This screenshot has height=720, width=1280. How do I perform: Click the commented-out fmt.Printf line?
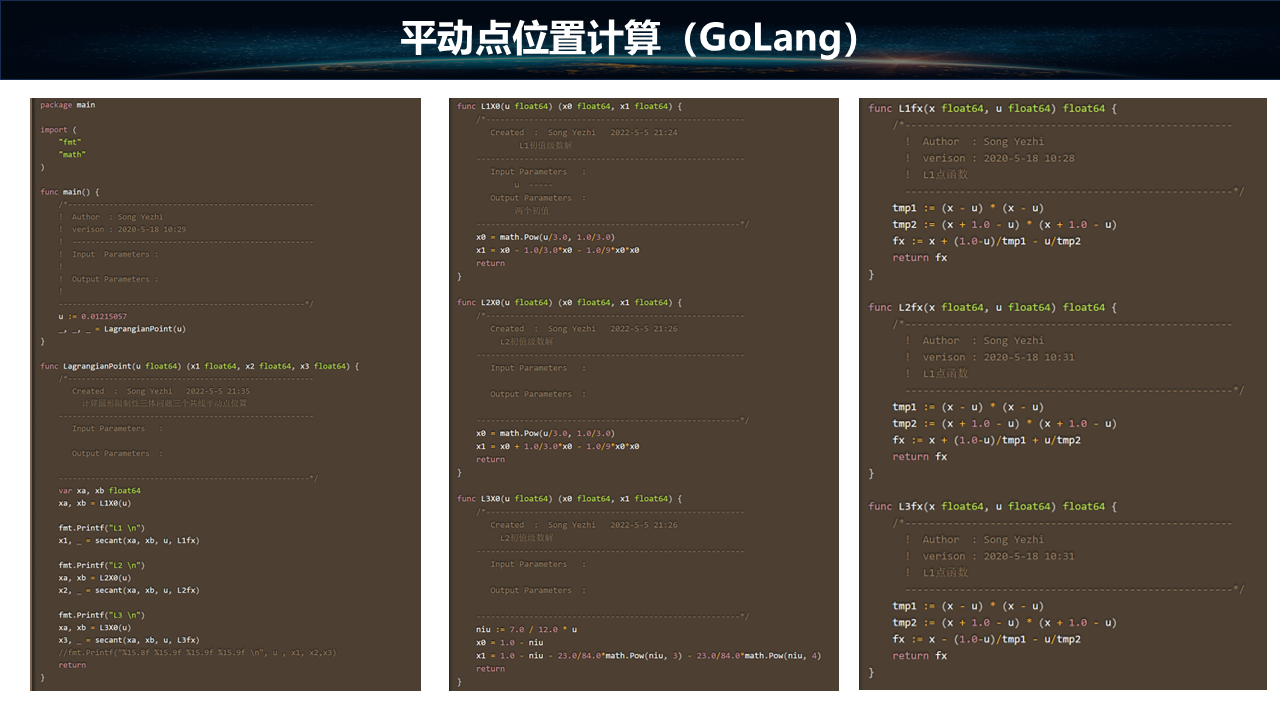coord(197,652)
